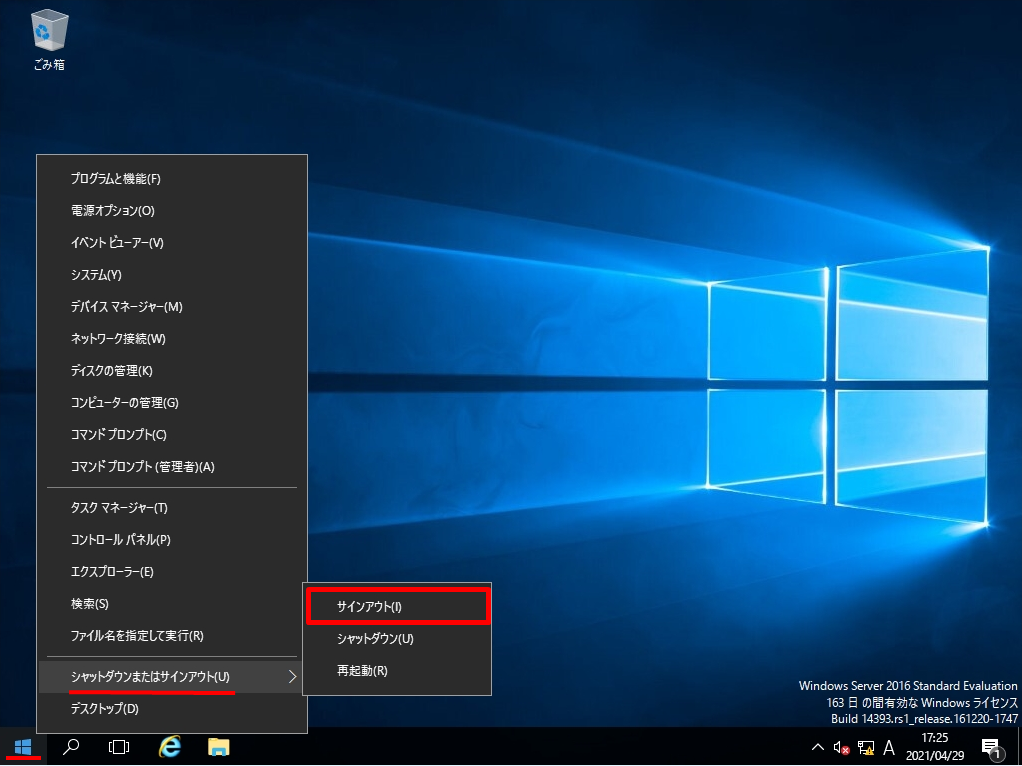The width and height of the screenshot is (1022, 766).
Task: Click the Show Desktop strip at taskbar edge
Action: [x=1019, y=746]
